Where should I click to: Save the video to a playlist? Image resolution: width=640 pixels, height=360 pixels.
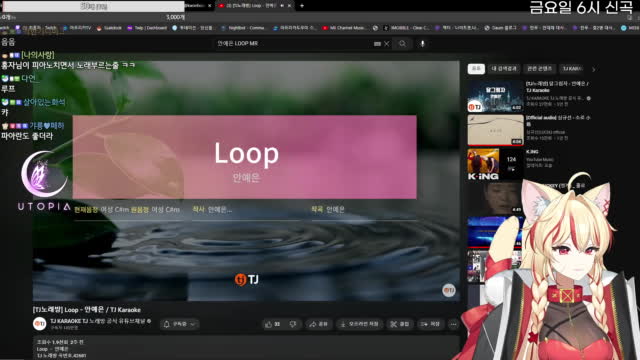(x=430, y=324)
